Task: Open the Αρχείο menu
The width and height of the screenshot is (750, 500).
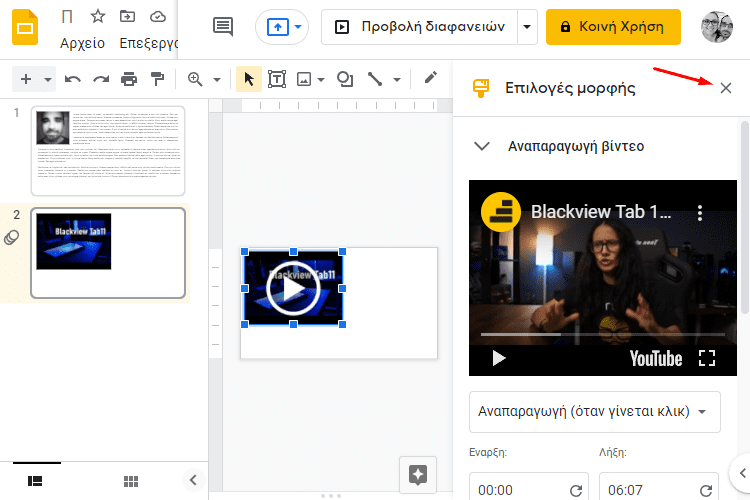Action: (82, 44)
